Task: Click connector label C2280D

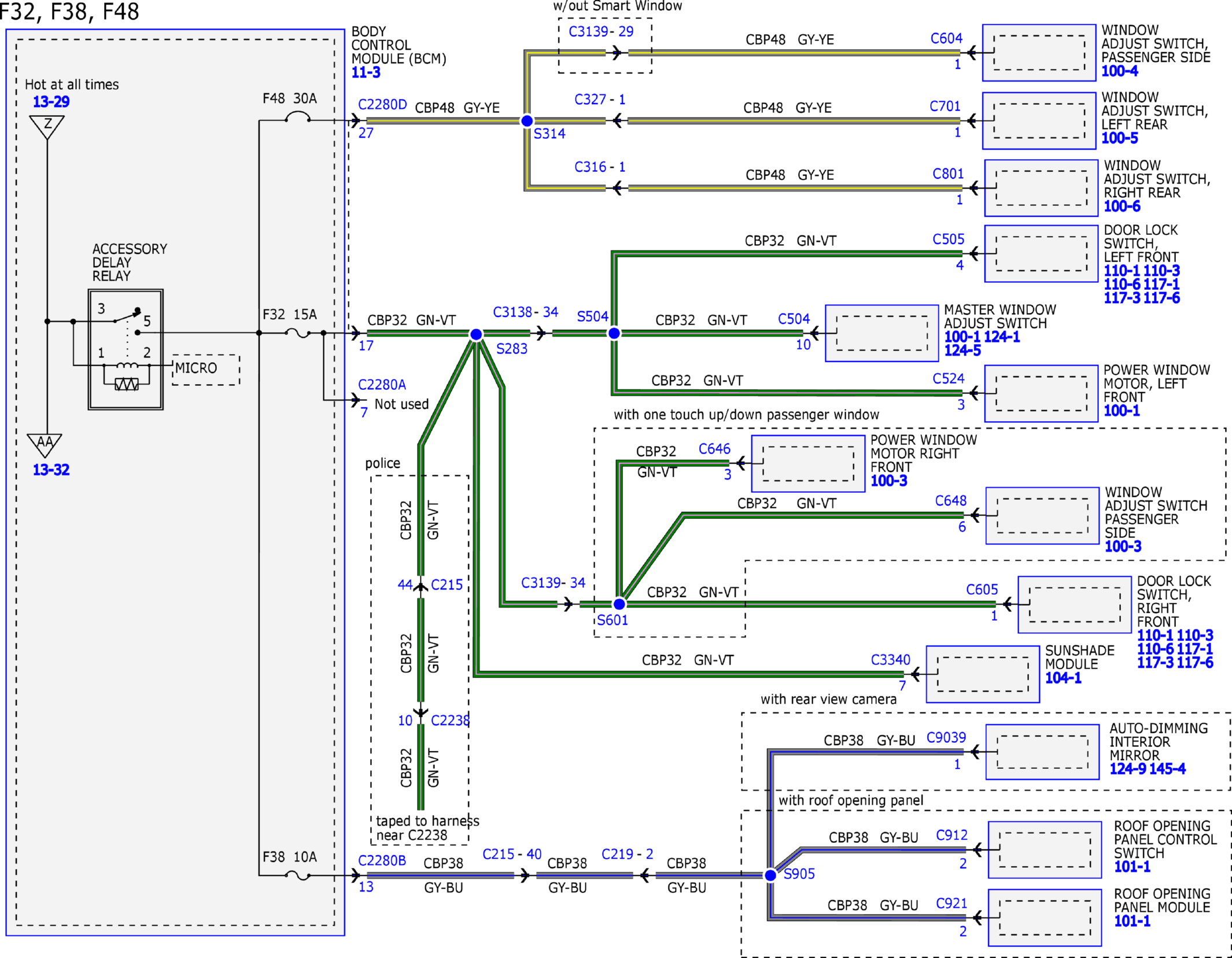Action: [382, 105]
